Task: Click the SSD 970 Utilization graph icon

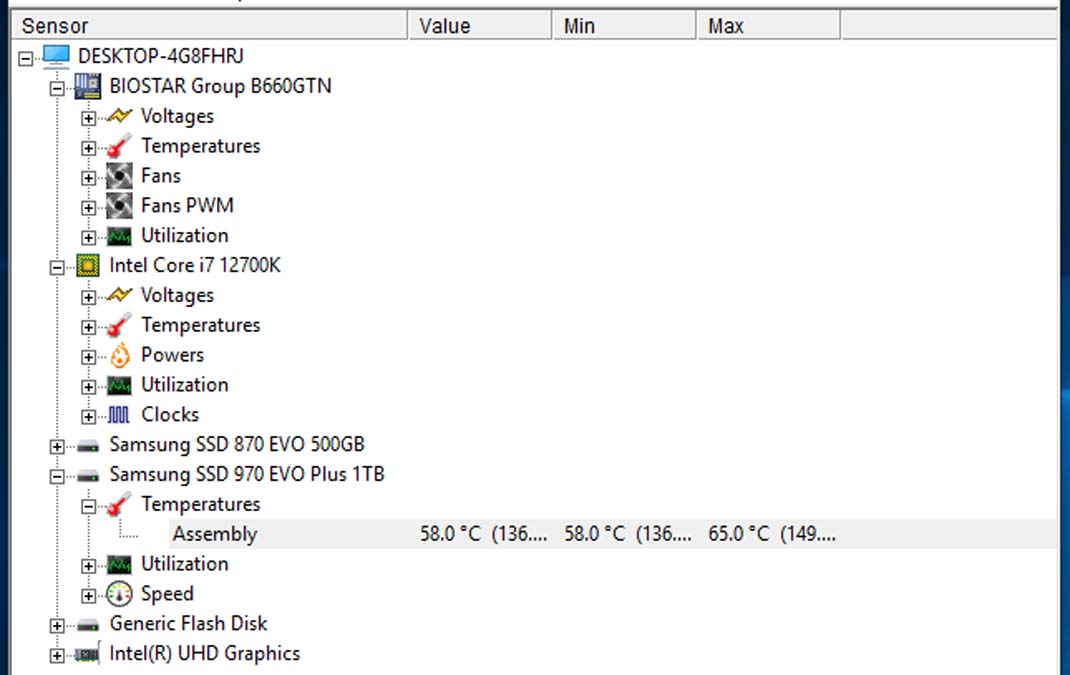Action: click(x=119, y=564)
